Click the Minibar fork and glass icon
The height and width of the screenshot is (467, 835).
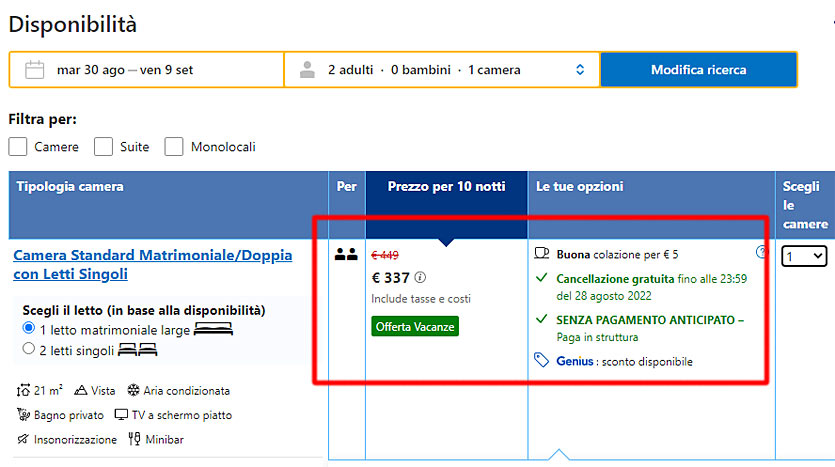(x=134, y=439)
